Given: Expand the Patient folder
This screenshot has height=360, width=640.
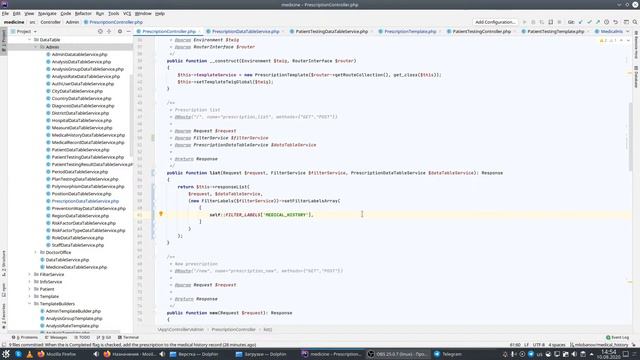Looking at the screenshot, I should [x=30, y=289].
